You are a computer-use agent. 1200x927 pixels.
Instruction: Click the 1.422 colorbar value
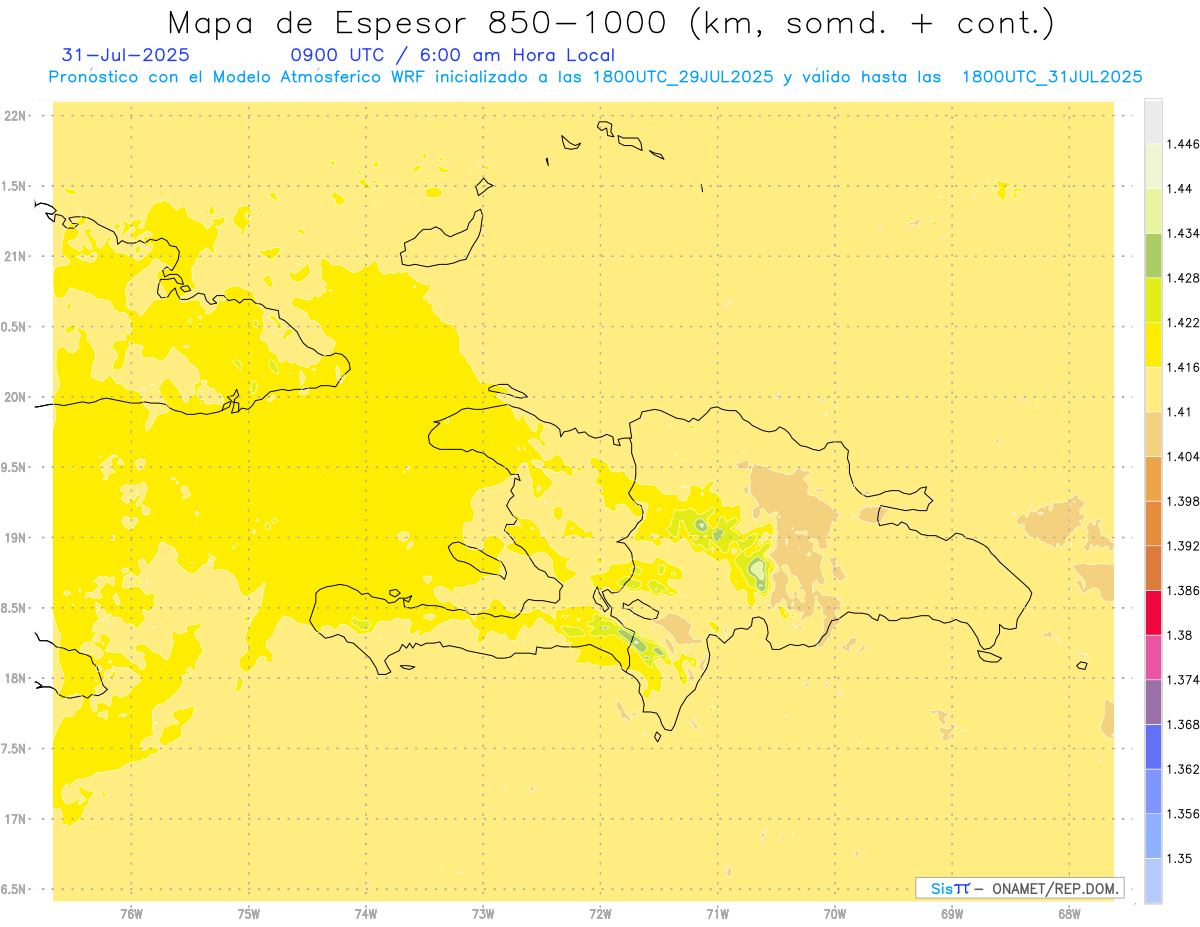point(1184,323)
